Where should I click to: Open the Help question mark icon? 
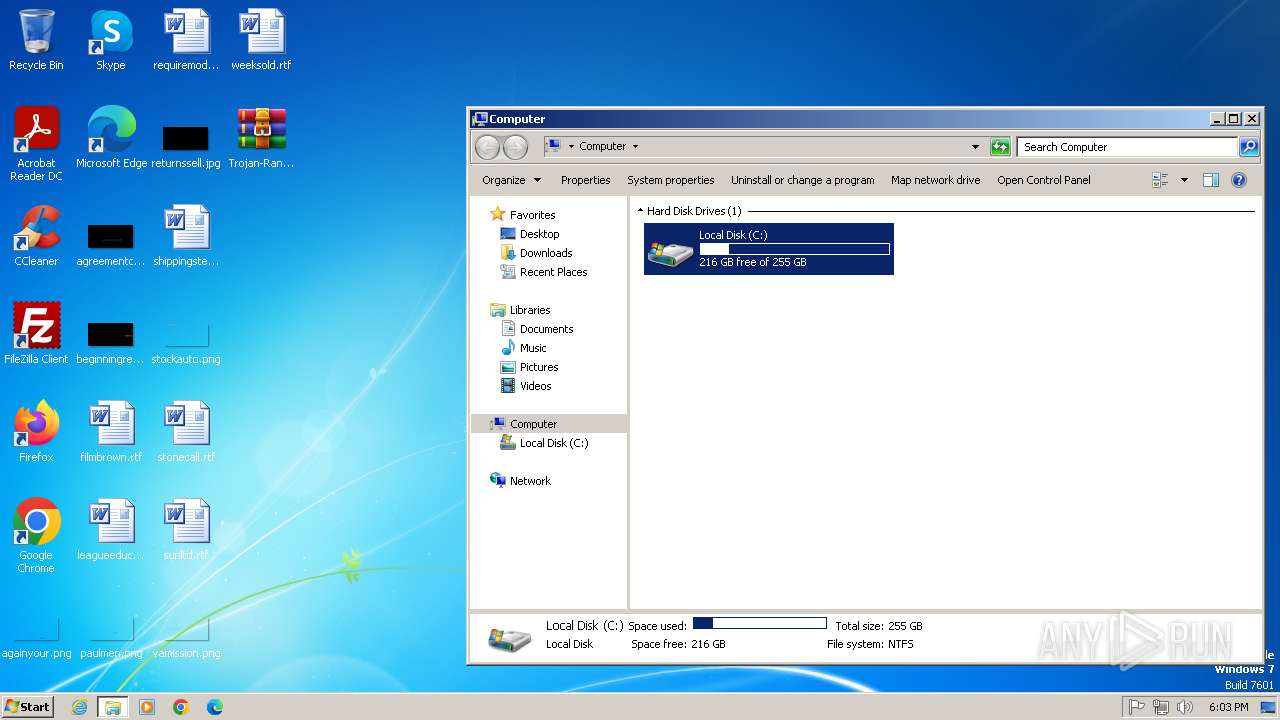point(1239,180)
